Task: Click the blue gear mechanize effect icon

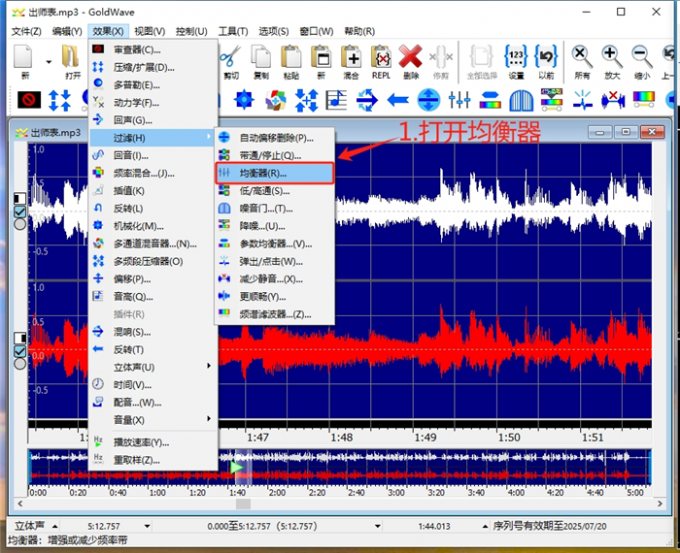Action: click(x=244, y=100)
